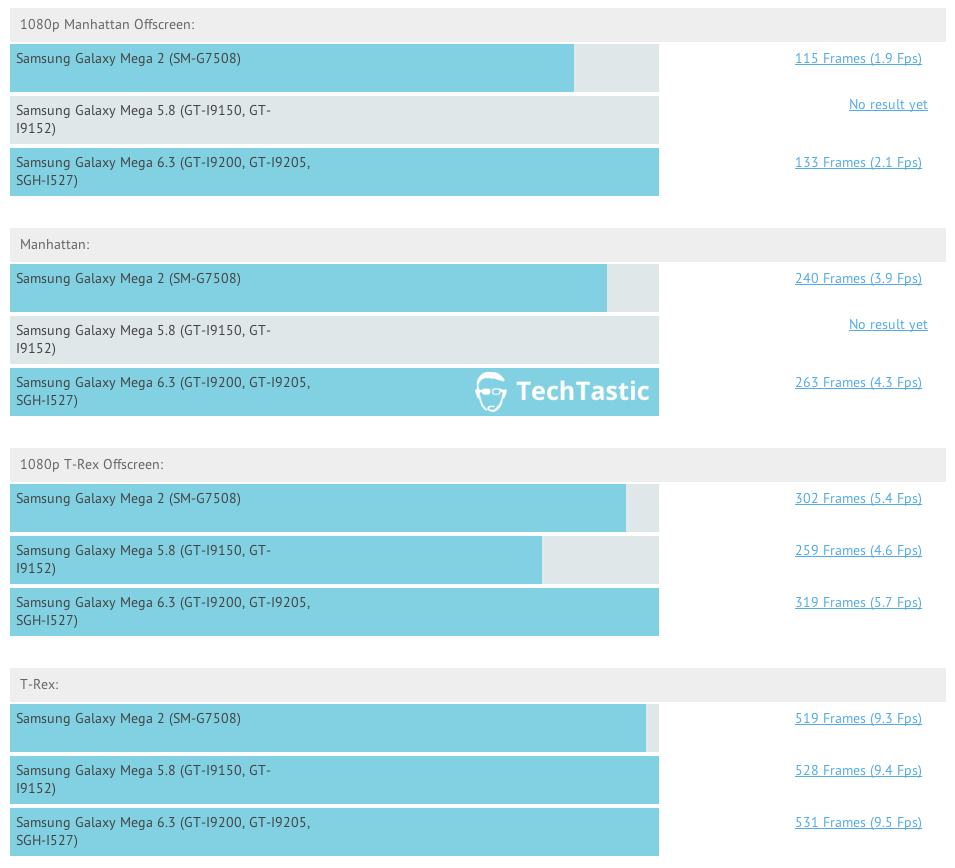Click Galaxy Mega 2 bar in T-Rex section
The width and height of the screenshot is (955, 868).
coord(334,728)
